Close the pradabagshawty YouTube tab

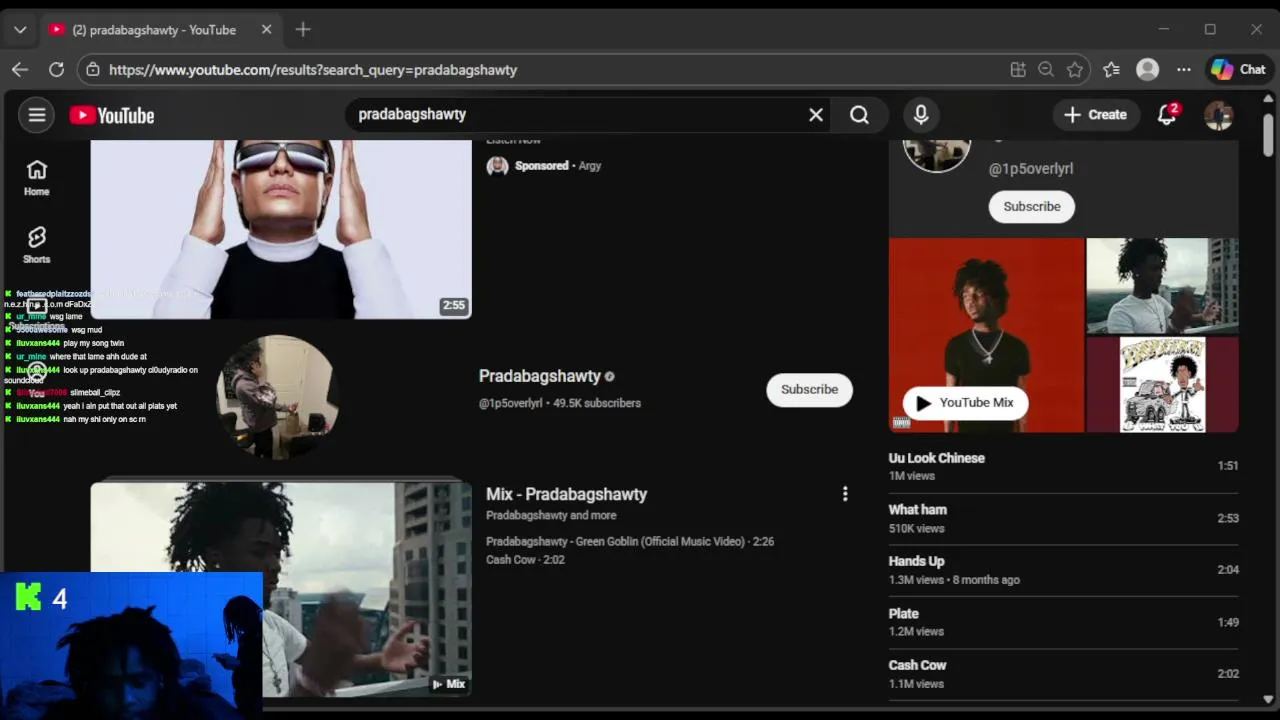point(266,30)
